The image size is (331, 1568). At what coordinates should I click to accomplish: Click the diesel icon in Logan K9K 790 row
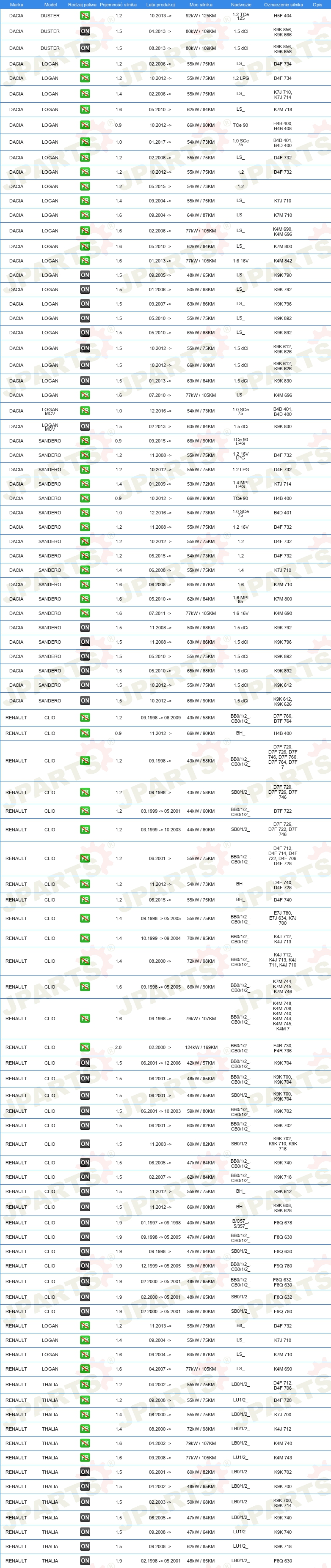(85, 275)
